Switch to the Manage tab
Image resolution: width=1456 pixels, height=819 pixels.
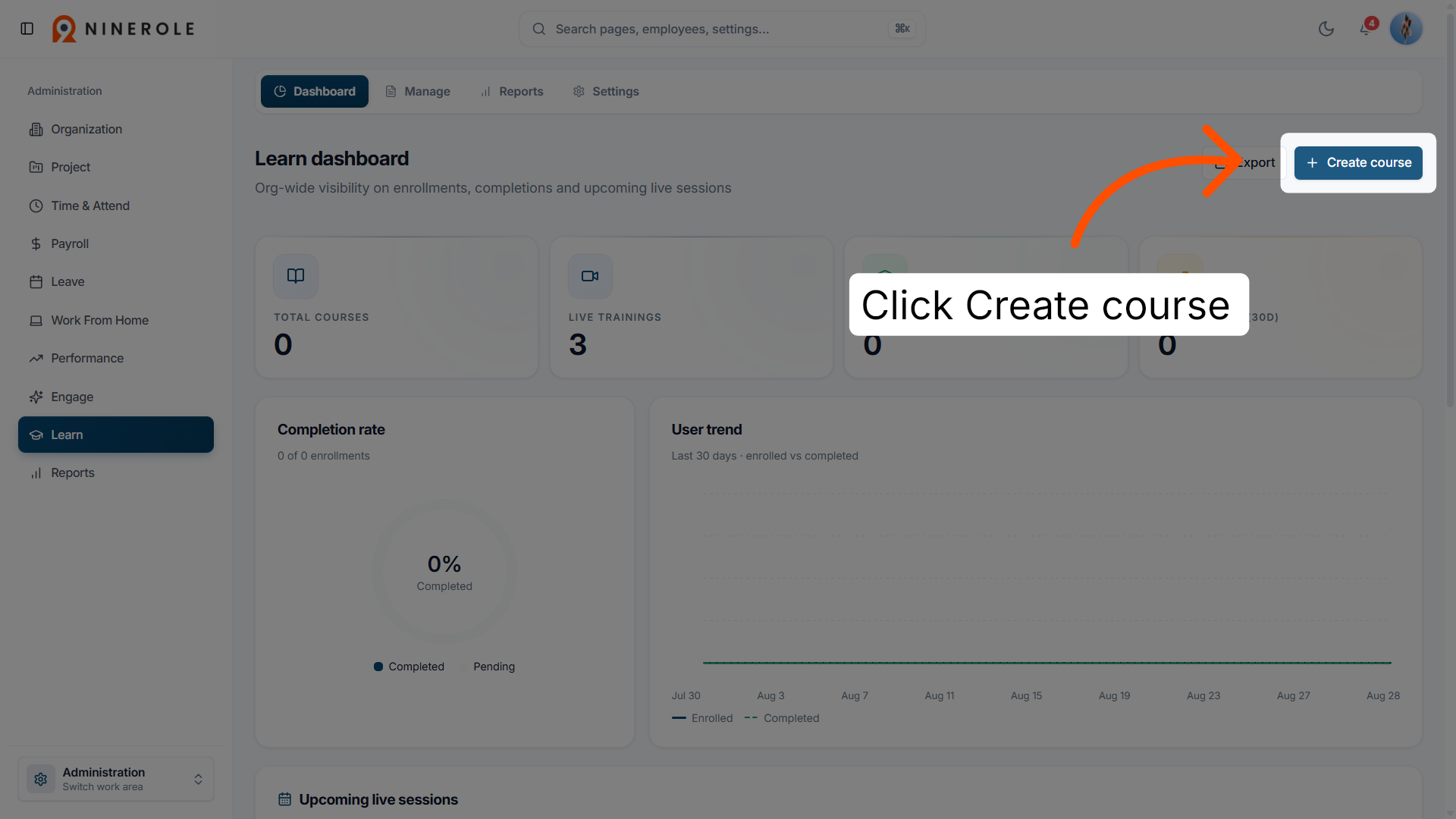418,92
